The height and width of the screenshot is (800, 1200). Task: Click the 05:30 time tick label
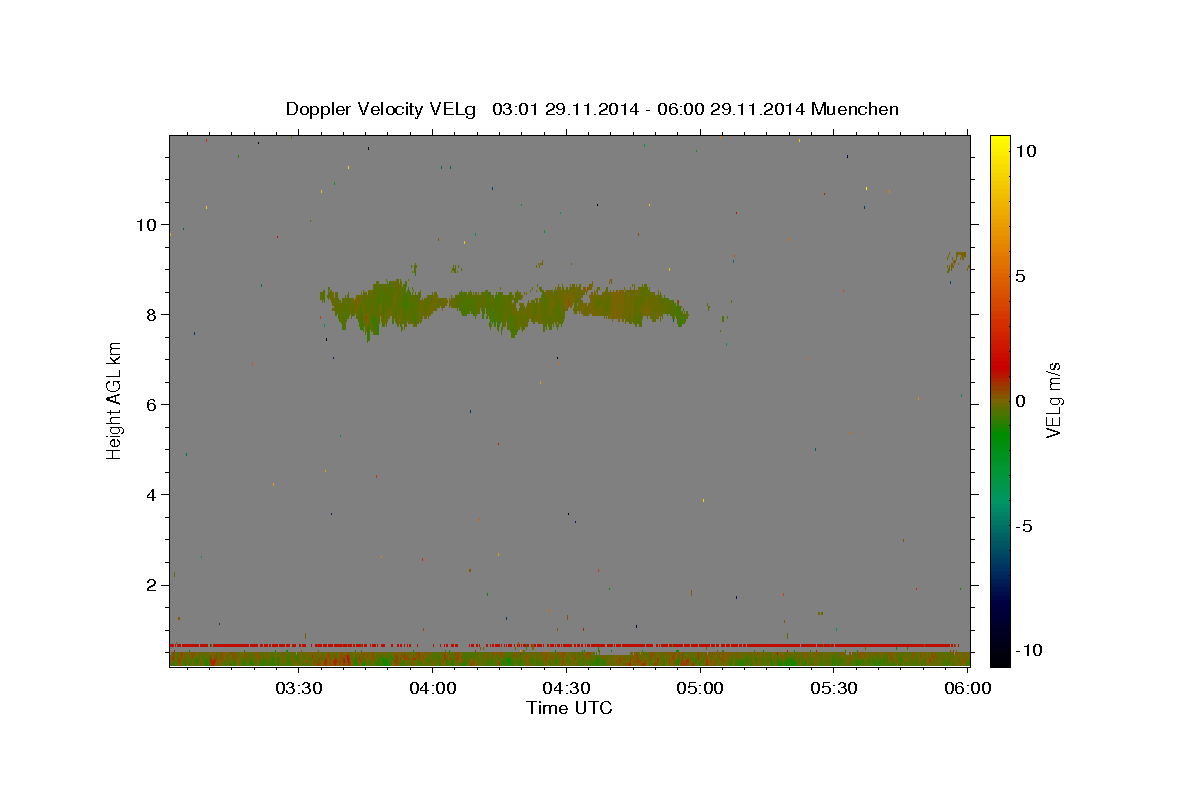834,688
